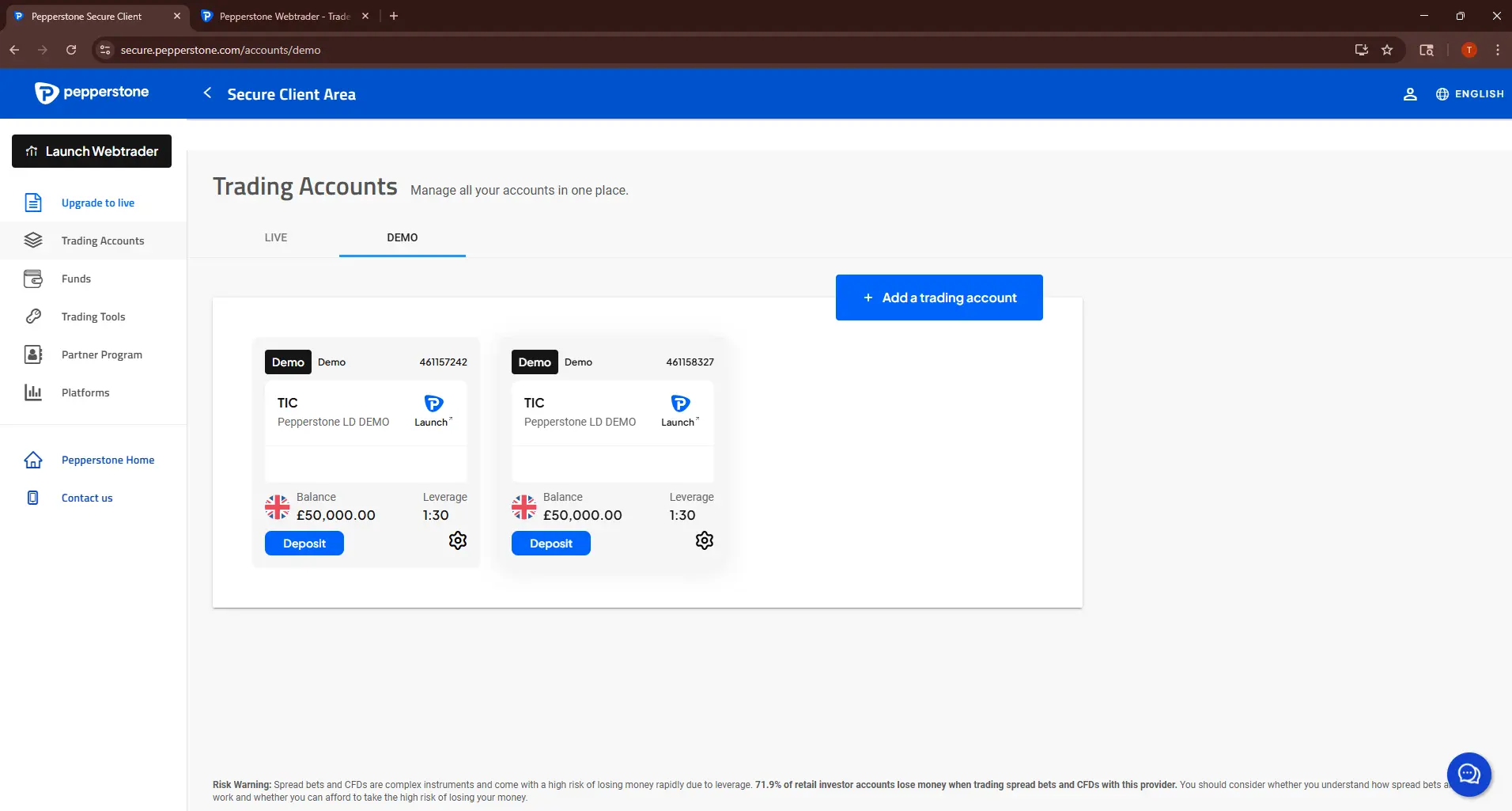Open Upgrade to live link
The height and width of the screenshot is (811, 1512).
pyautogui.click(x=98, y=203)
